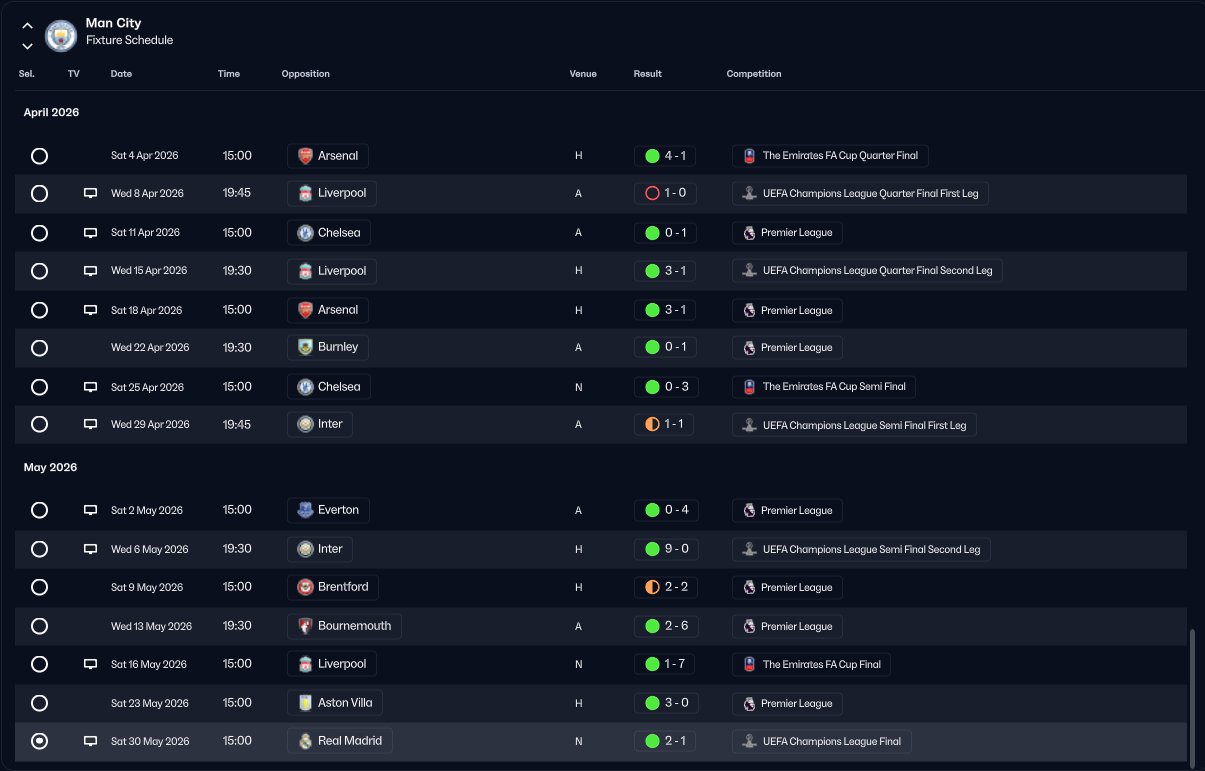Click Liverpool crest in FA Cup Final row
1205x771 pixels.
305,664
